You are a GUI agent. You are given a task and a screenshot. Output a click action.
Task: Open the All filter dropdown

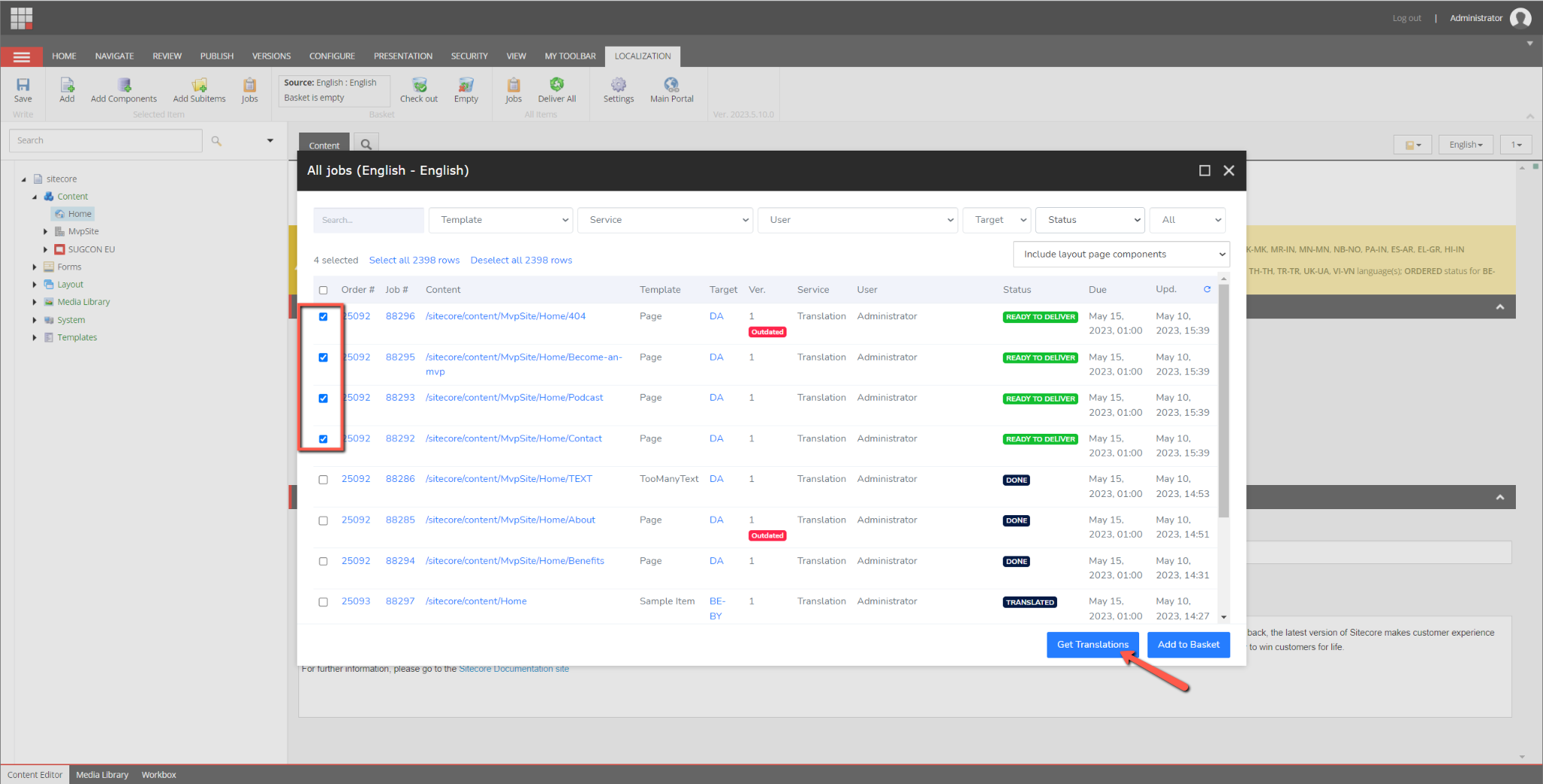1187,220
